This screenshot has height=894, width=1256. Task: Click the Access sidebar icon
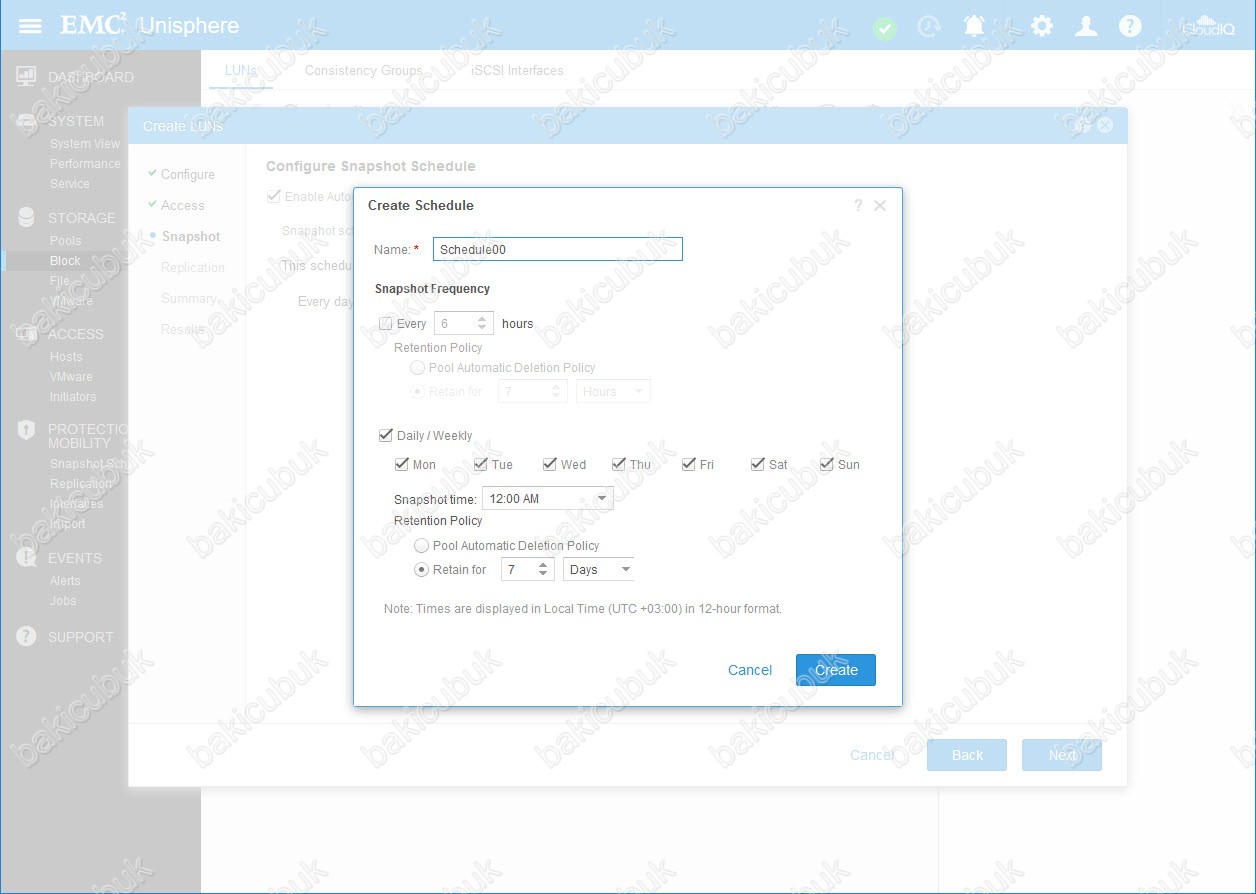pos(27,334)
